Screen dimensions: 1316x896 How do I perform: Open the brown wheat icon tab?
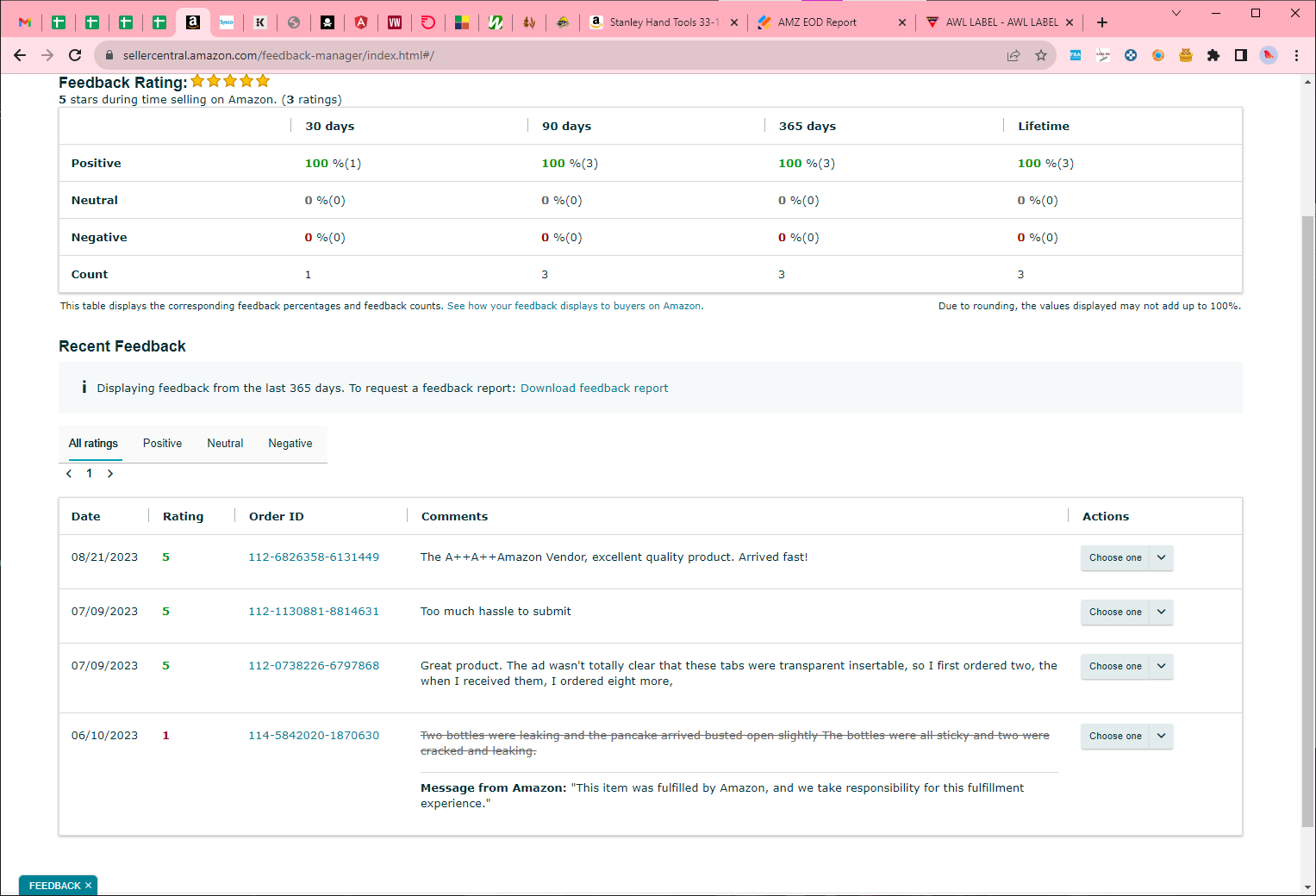(529, 22)
